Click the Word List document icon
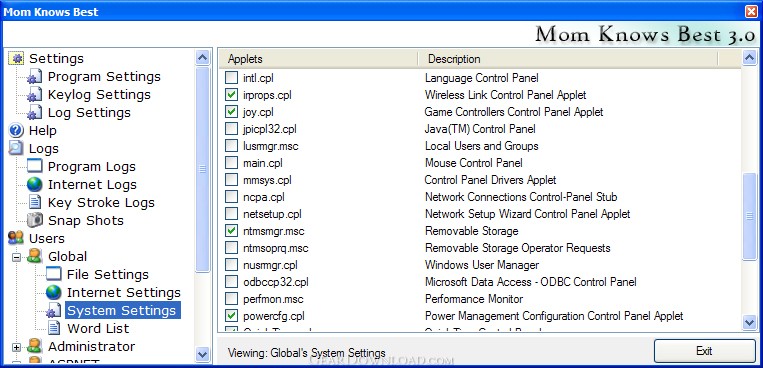The width and height of the screenshot is (763, 368). click(x=54, y=329)
